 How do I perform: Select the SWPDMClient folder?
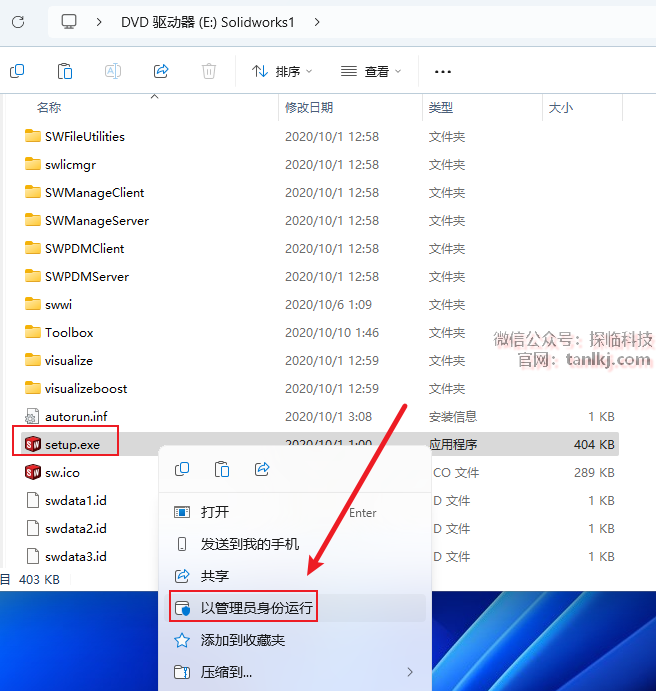[x=85, y=249]
